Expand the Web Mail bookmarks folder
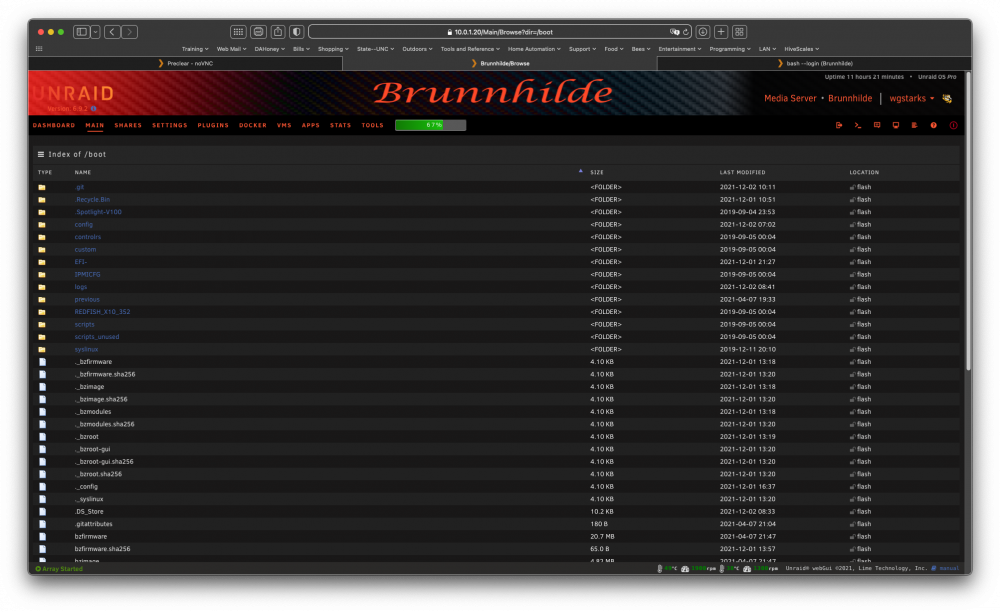 pyautogui.click(x=232, y=49)
